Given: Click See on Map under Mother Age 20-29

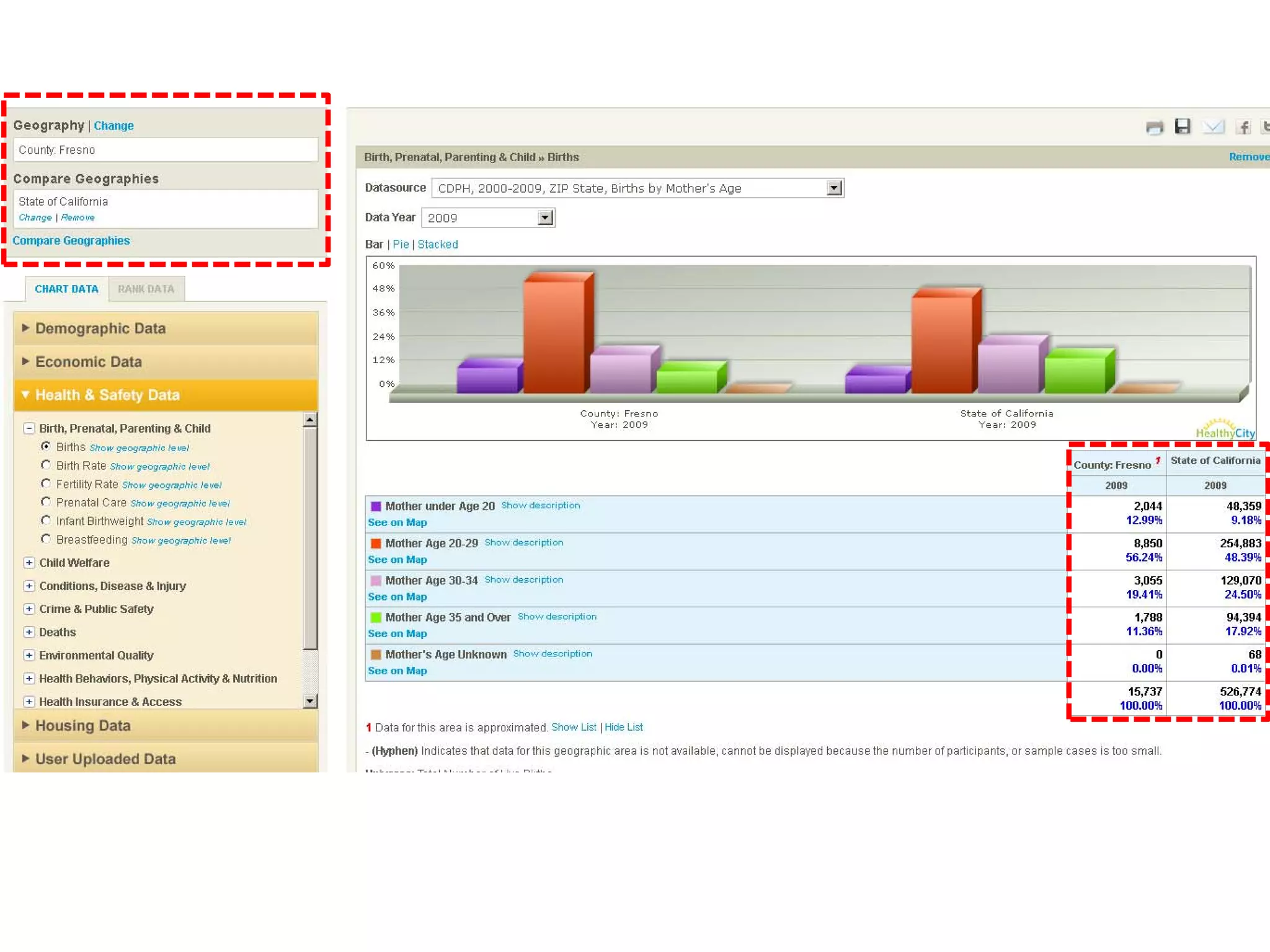Looking at the screenshot, I should click(397, 560).
